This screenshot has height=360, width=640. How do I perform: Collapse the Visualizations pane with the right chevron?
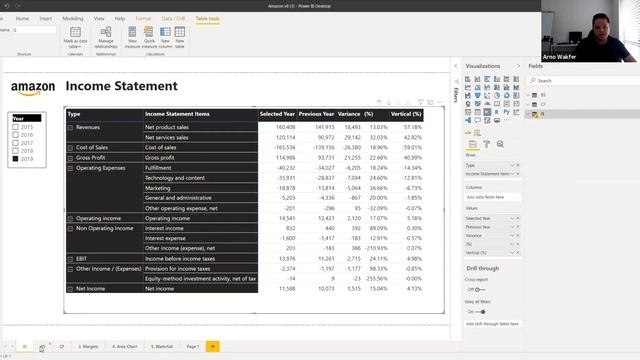(518, 66)
